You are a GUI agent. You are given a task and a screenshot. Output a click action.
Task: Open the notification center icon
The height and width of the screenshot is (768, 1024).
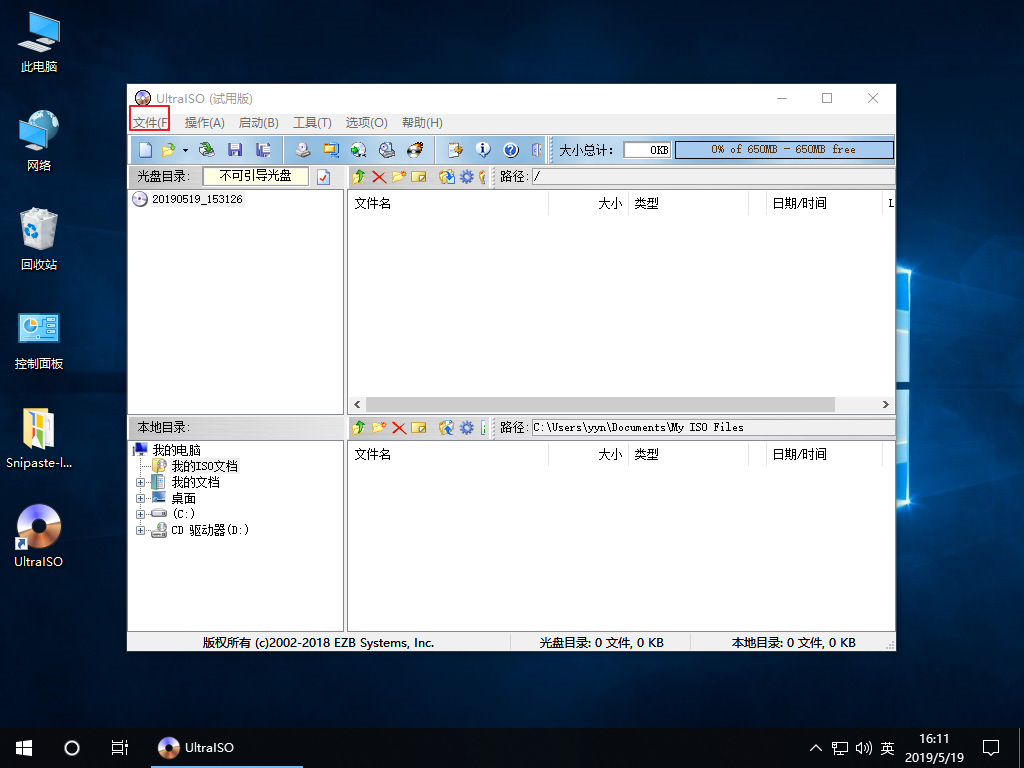pyautogui.click(x=991, y=748)
